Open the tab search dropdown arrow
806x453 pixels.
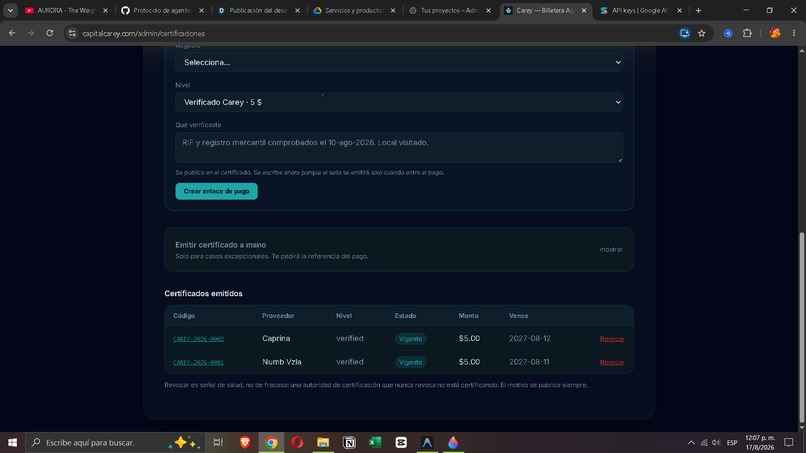pyautogui.click(x=10, y=10)
